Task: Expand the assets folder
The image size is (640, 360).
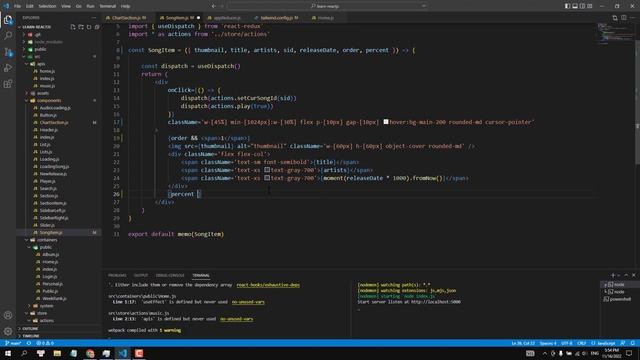Action: [x=43, y=93]
